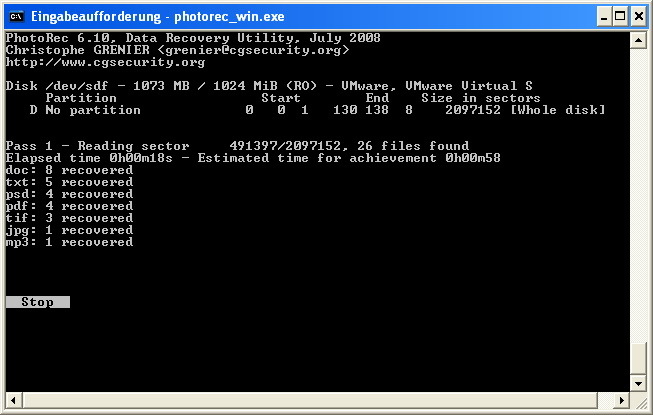Click the 'End' column header
653x415 pixels.
[x=377, y=98]
